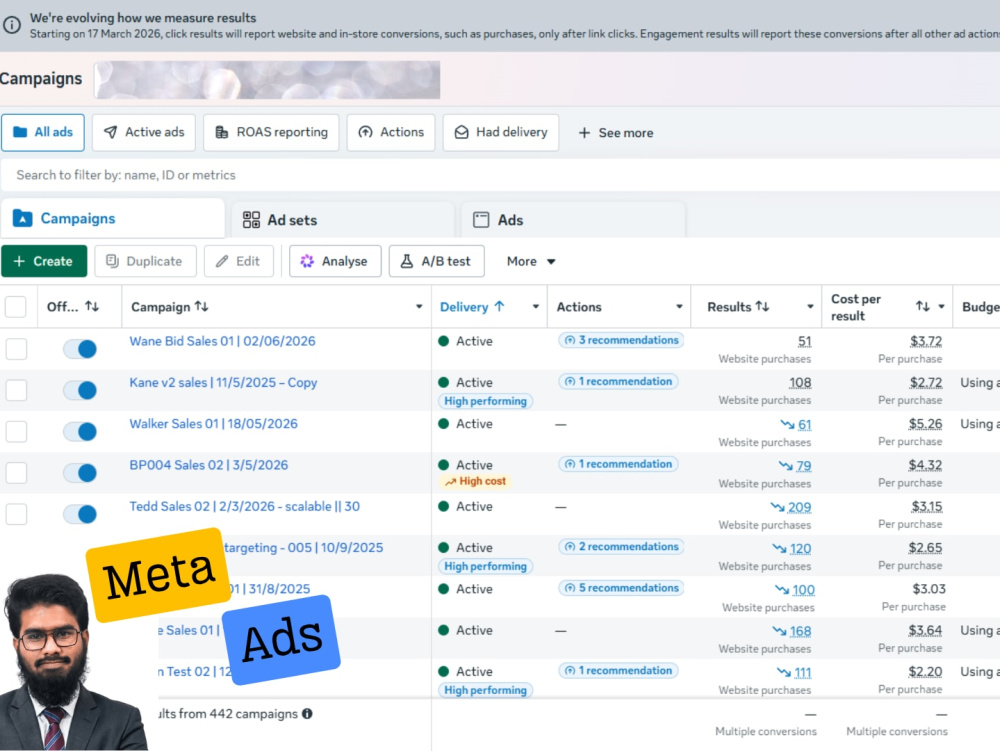The image size is (1000, 751).
Task: Open the Campaign column dropdown arrow
Action: click(x=419, y=307)
